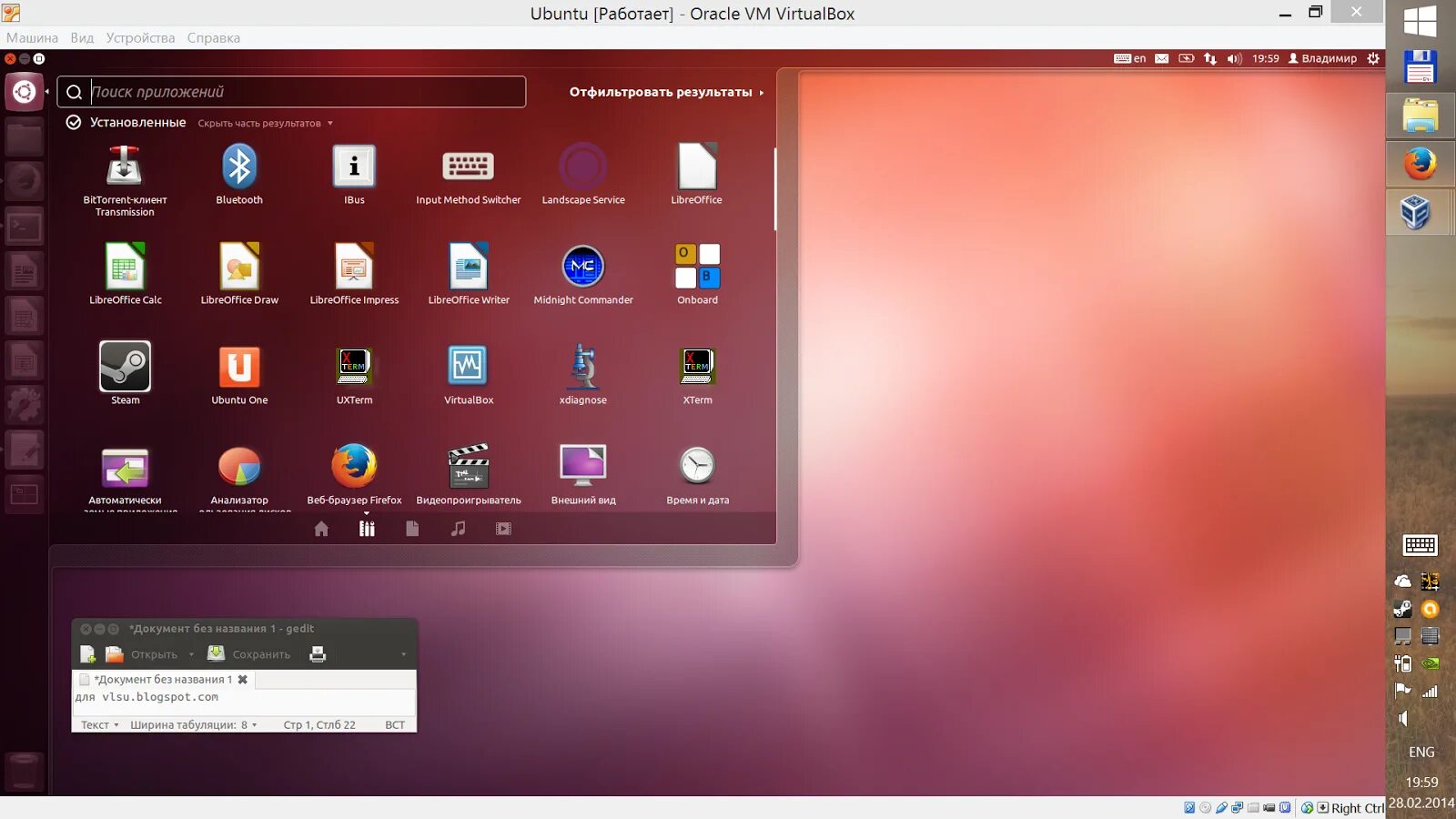Open the Вид menu
Screen dimensions: 1456x819
(x=82, y=38)
